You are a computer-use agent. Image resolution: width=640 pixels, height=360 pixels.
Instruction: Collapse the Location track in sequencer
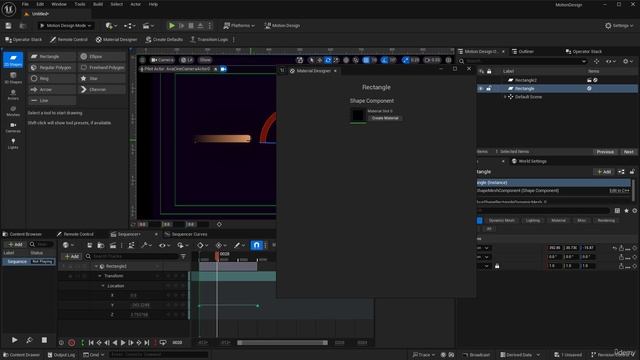coord(103,286)
